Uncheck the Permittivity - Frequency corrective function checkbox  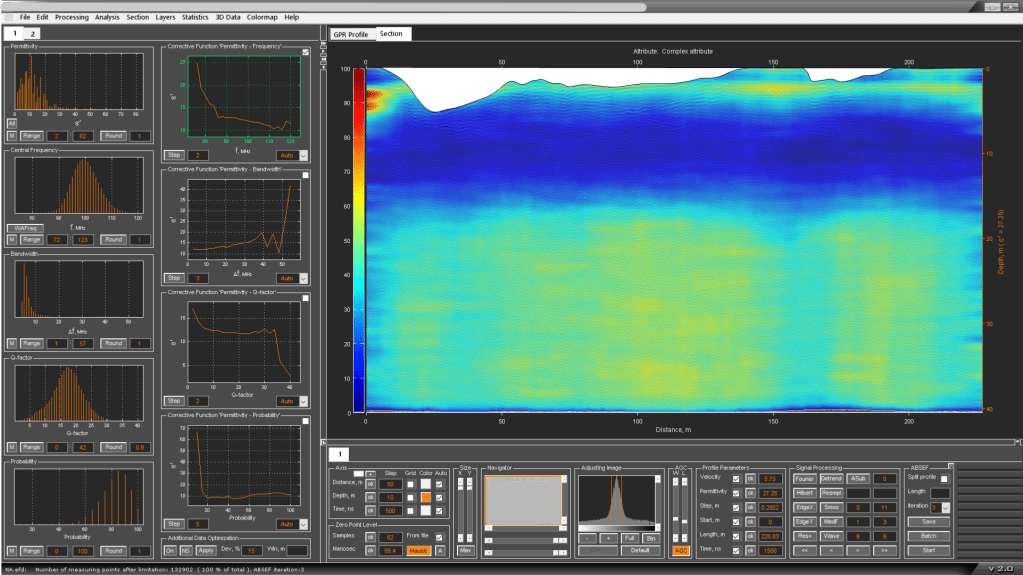click(306, 51)
